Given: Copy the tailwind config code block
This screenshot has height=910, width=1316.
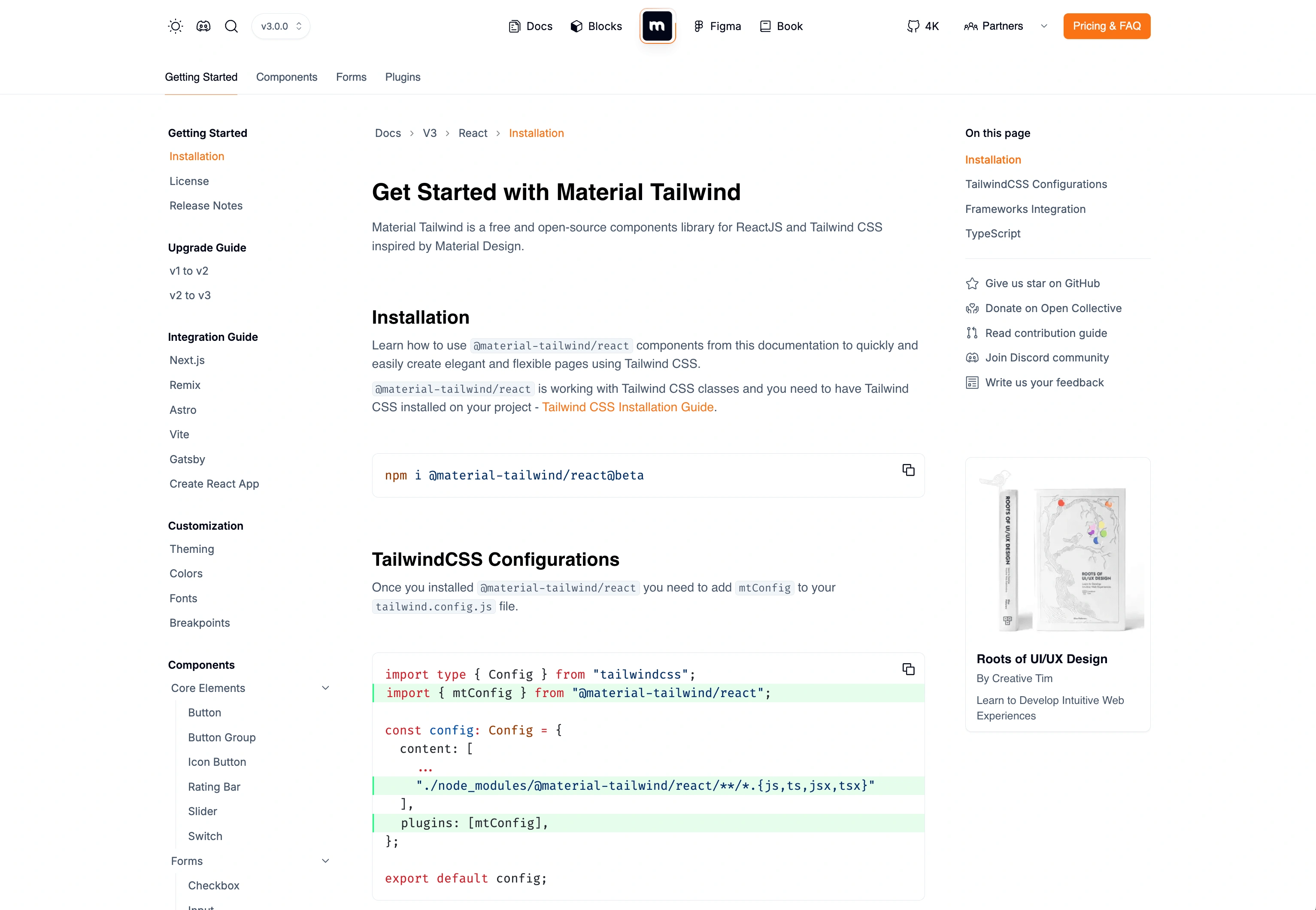Looking at the screenshot, I should click(x=908, y=669).
